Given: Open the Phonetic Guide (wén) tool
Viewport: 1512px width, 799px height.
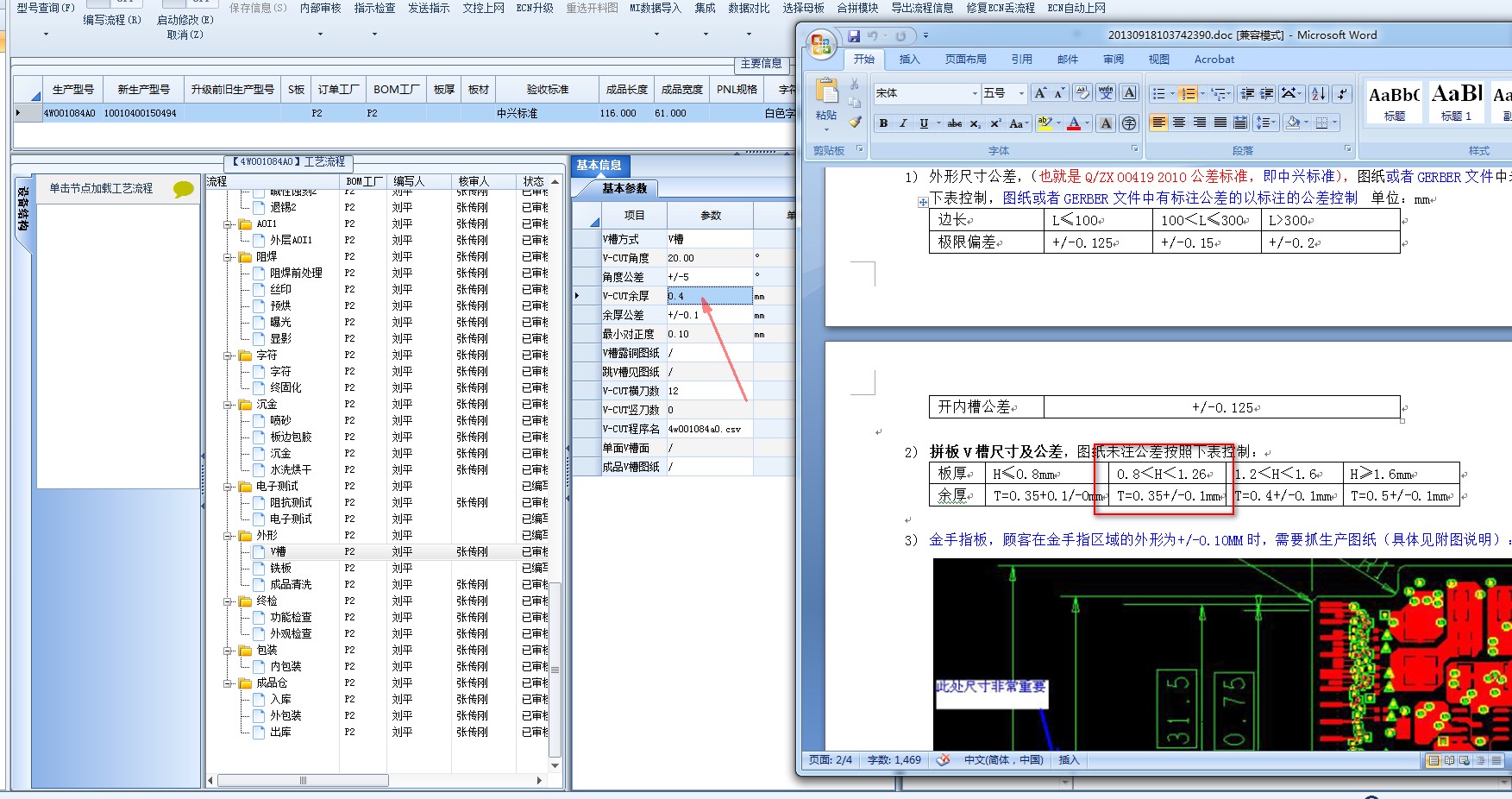Looking at the screenshot, I should [1106, 92].
